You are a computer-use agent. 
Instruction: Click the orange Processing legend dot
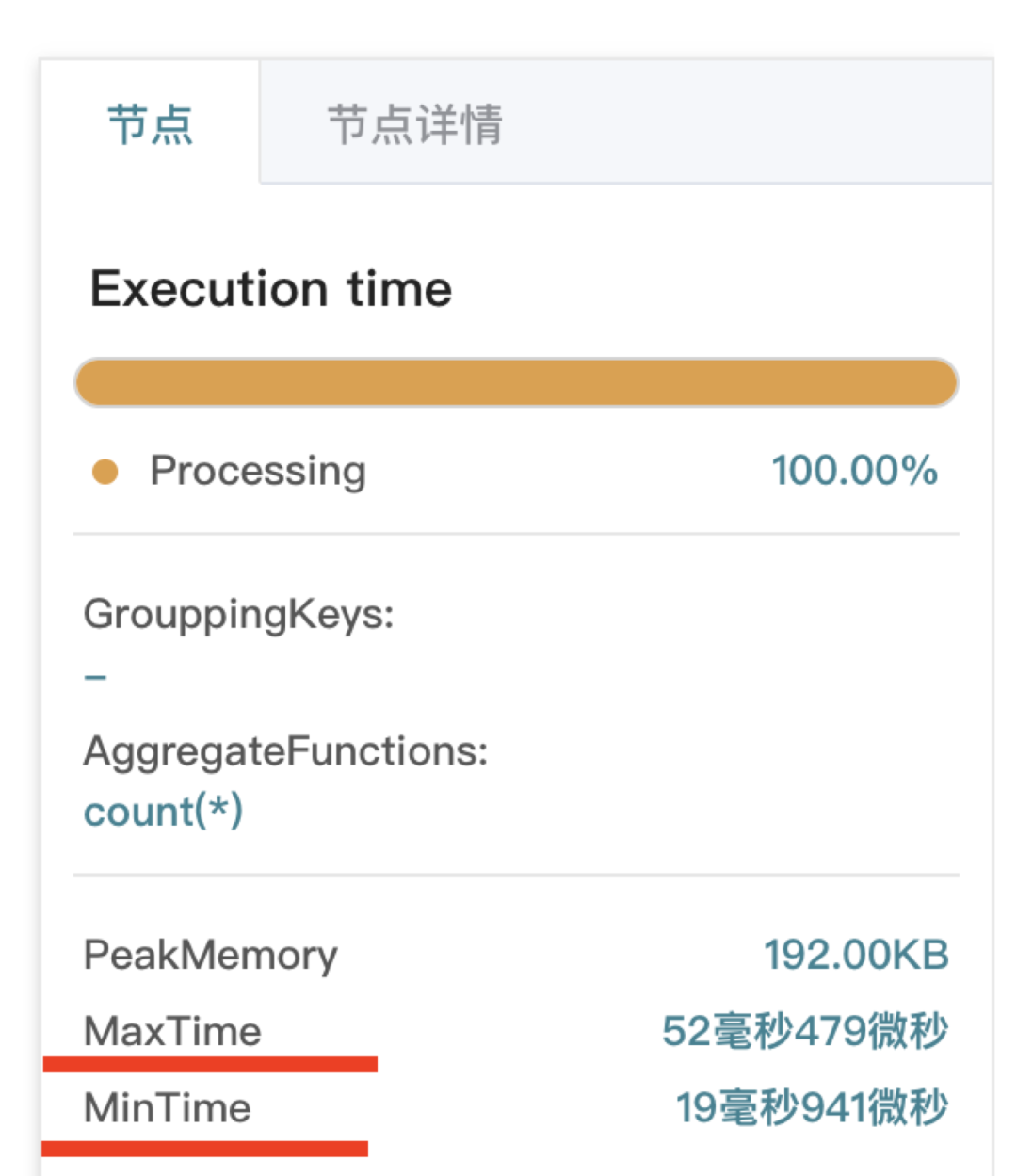106,470
